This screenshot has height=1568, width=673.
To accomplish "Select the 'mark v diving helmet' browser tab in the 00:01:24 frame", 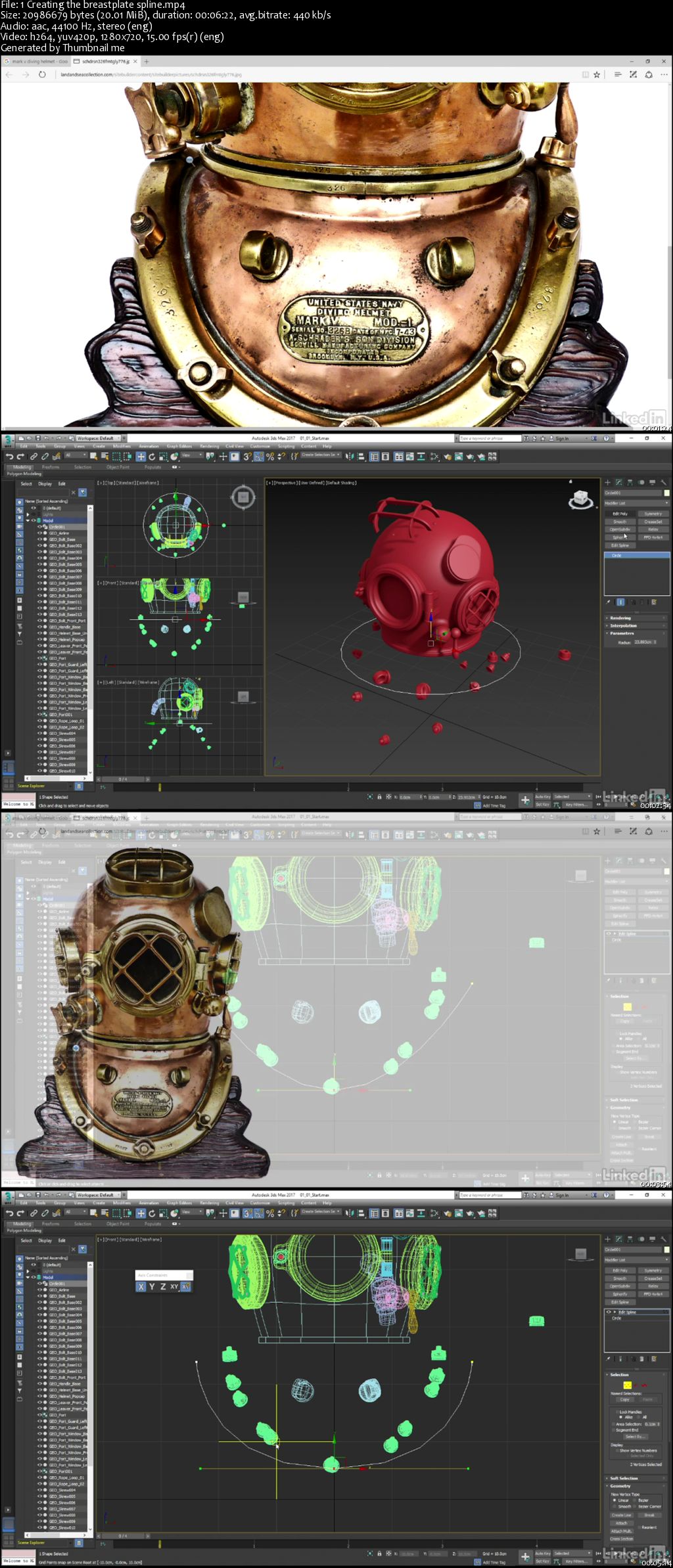I will [x=36, y=61].
